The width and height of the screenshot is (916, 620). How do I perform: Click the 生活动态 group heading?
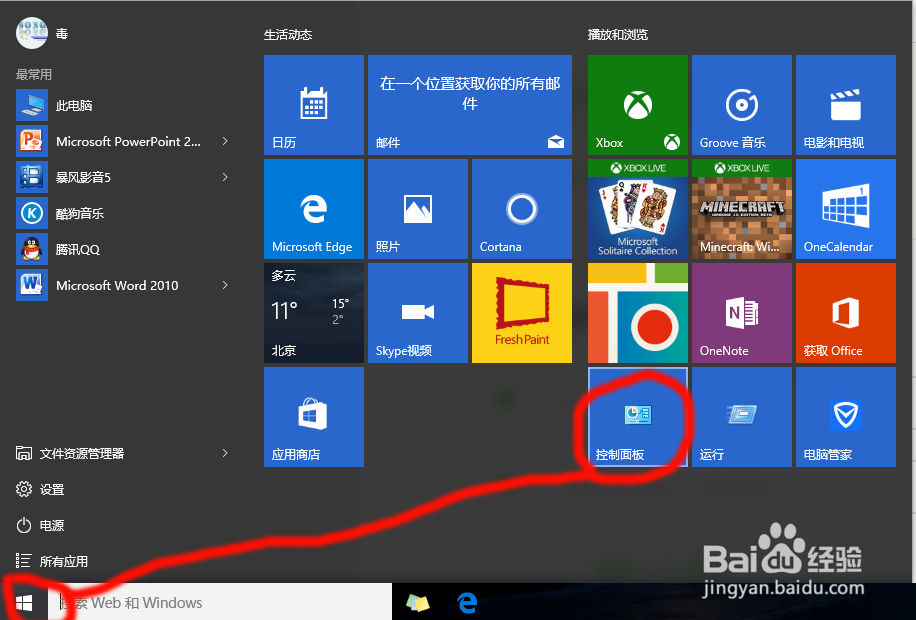point(288,35)
